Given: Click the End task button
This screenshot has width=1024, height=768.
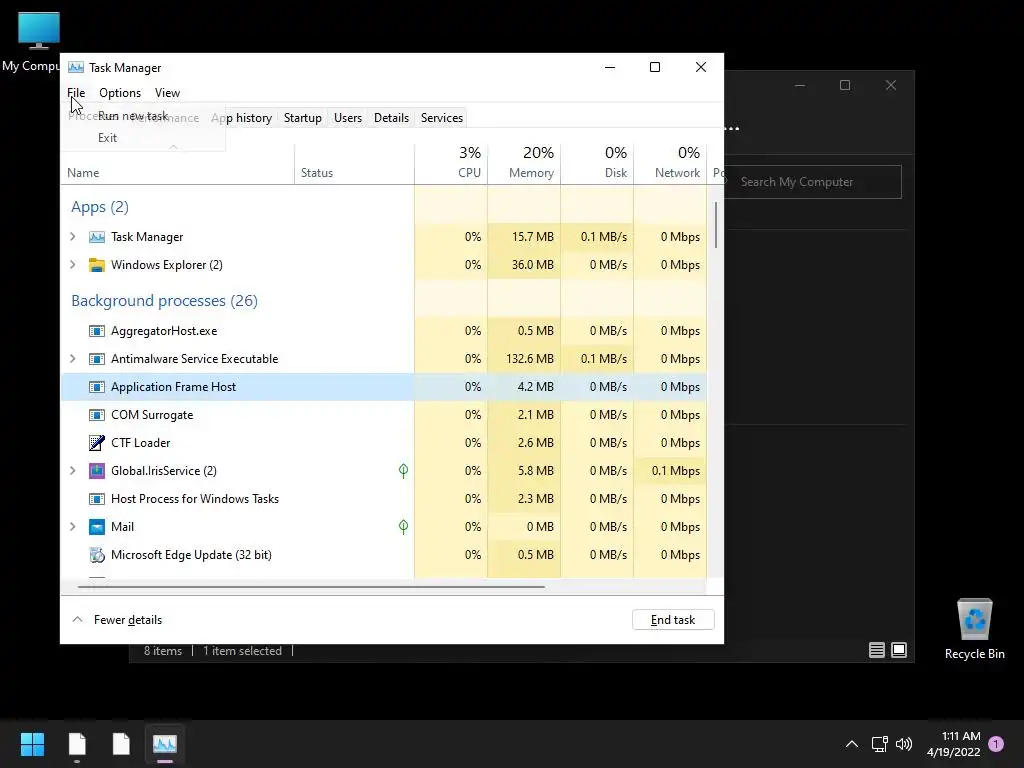Looking at the screenshot, I should coord(673,620).
